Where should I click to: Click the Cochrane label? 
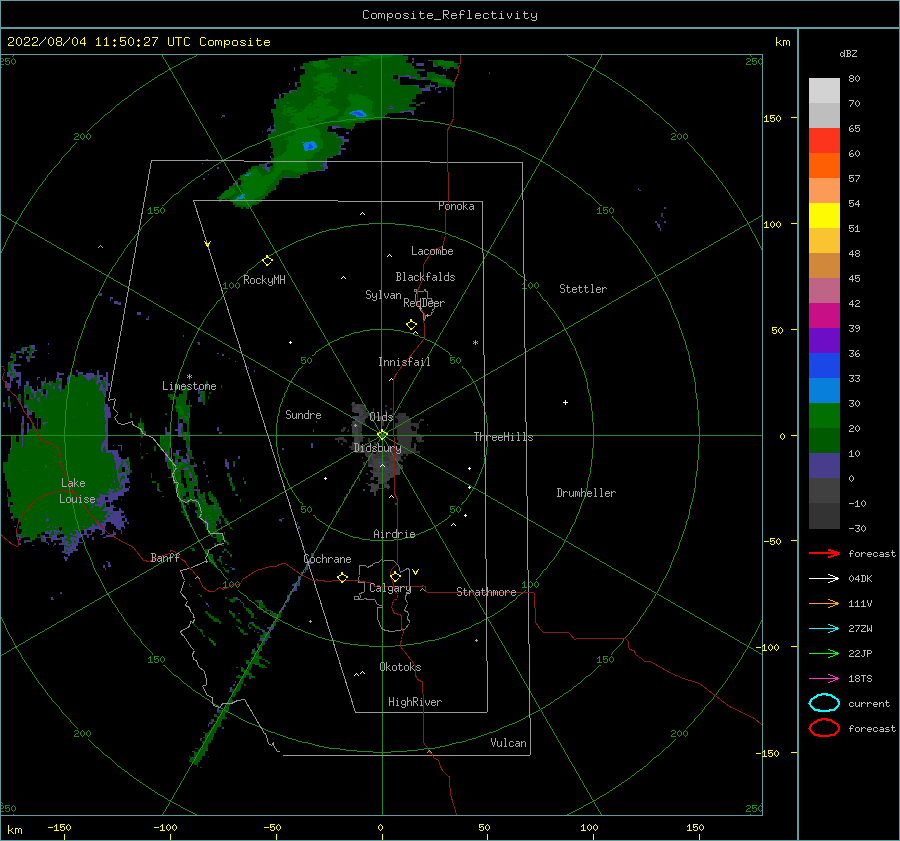(x=327, y=559)
